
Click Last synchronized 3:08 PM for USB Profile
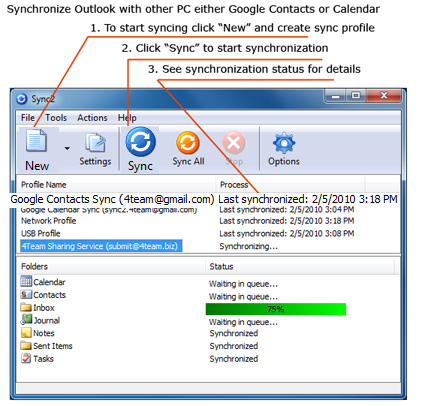pyautogui.click(x=287, y=234)
